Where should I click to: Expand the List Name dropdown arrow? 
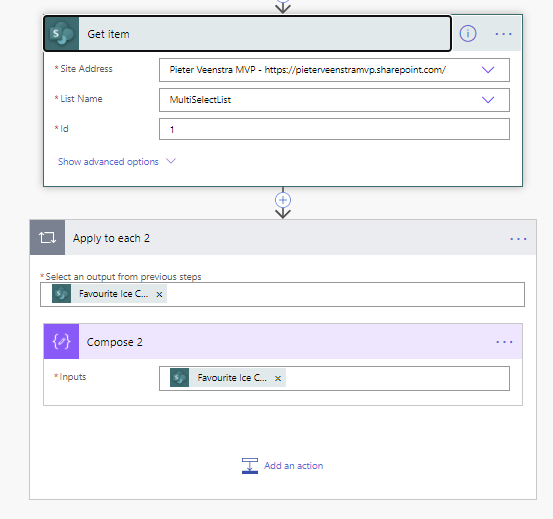[x=488, y=100]
